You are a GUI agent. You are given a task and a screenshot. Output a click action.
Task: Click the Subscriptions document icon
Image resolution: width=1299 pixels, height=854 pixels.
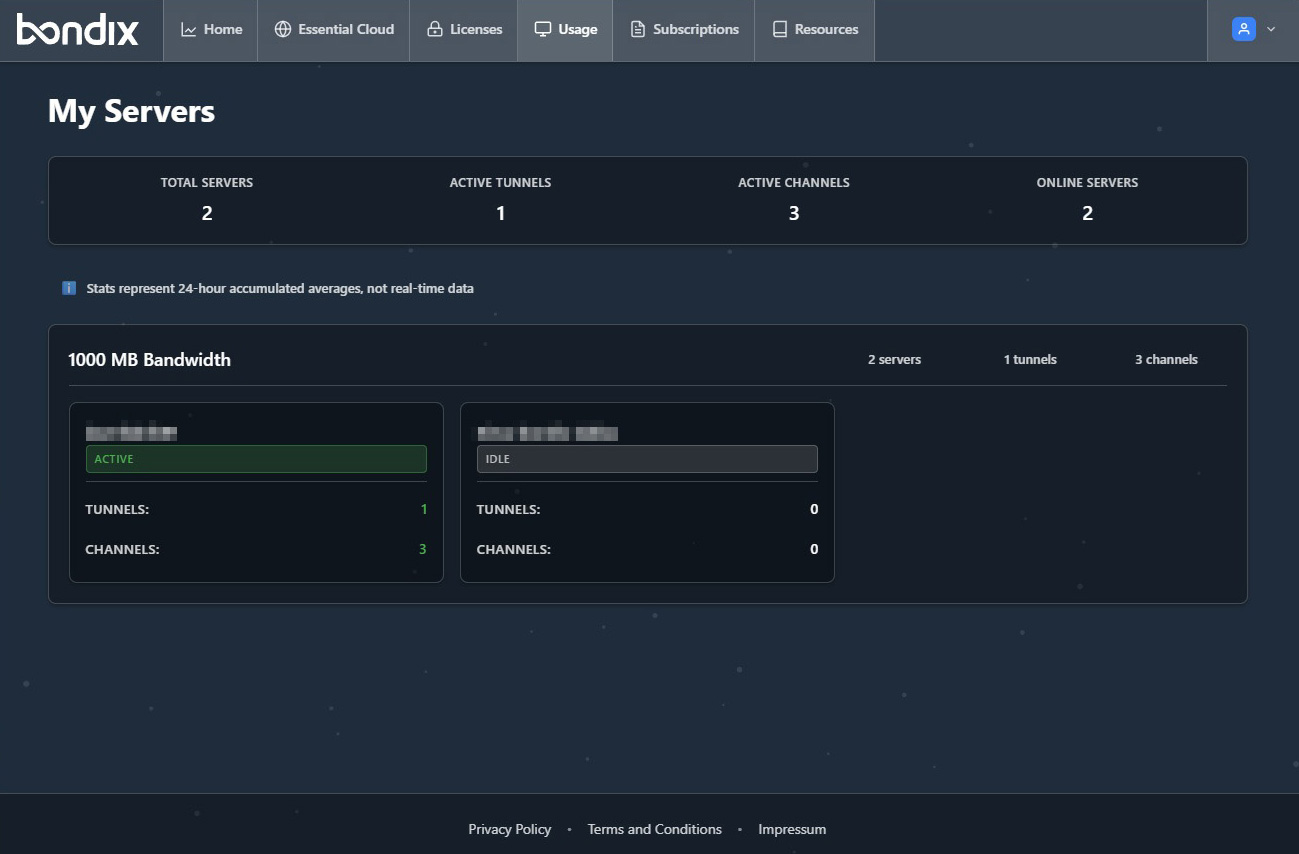coord(637,30)
